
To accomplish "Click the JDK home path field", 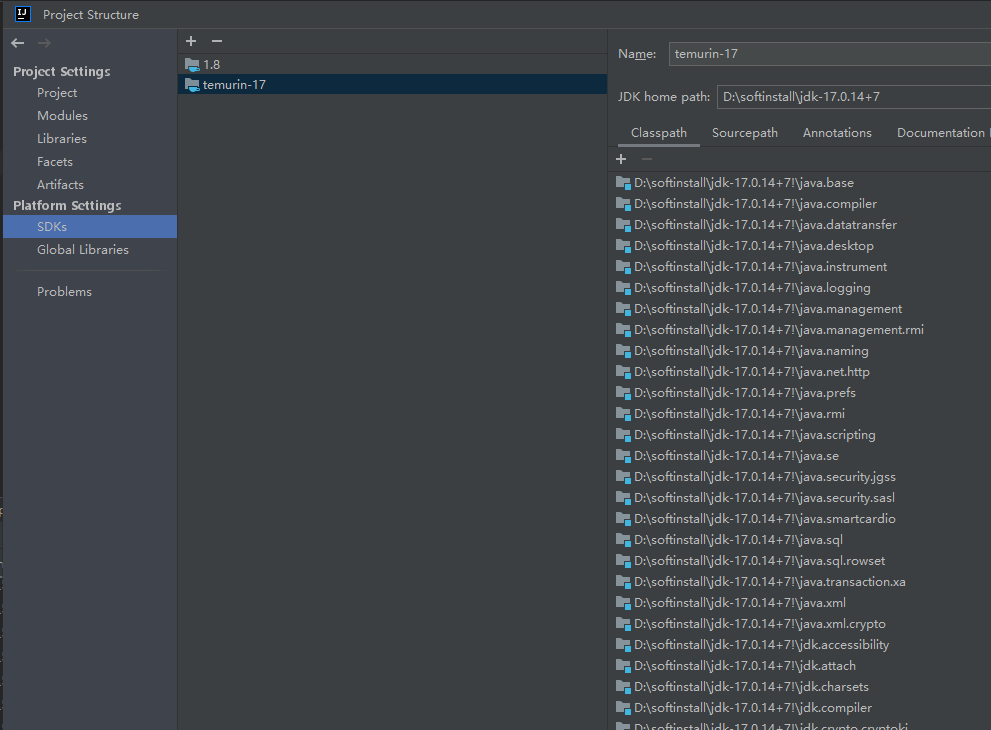I will 854,97.
